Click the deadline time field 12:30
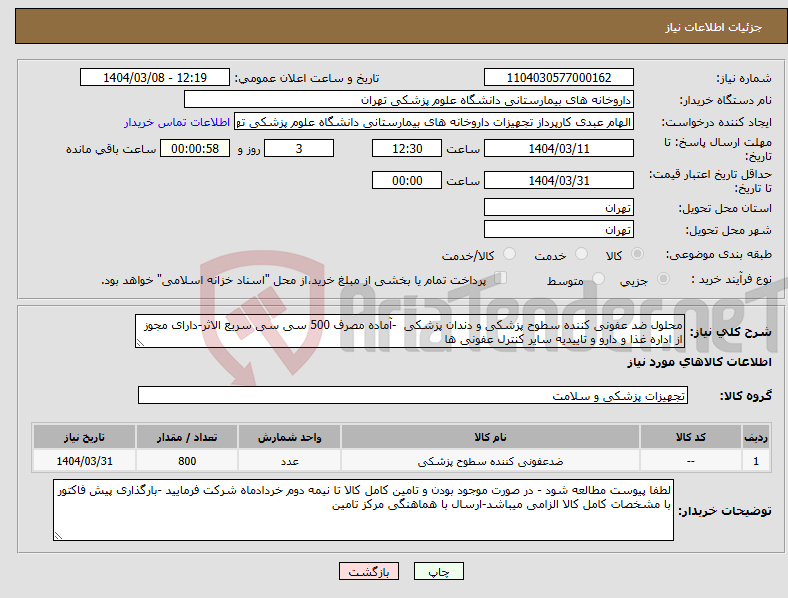Screen dimensions: 788x598 [407, 148]
